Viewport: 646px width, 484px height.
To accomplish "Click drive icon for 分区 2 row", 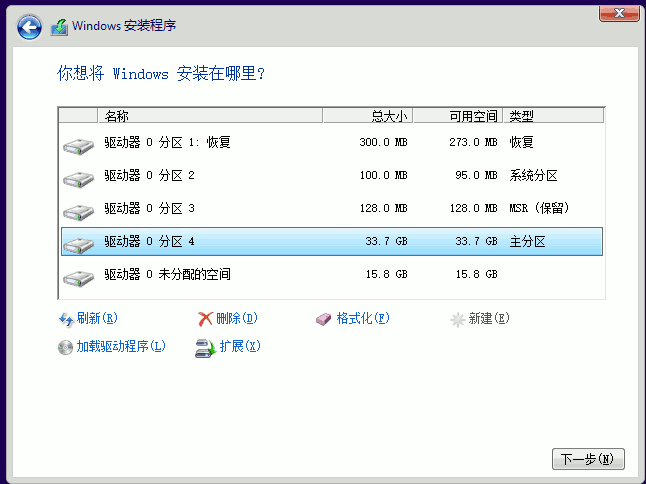I will point(78,179).
